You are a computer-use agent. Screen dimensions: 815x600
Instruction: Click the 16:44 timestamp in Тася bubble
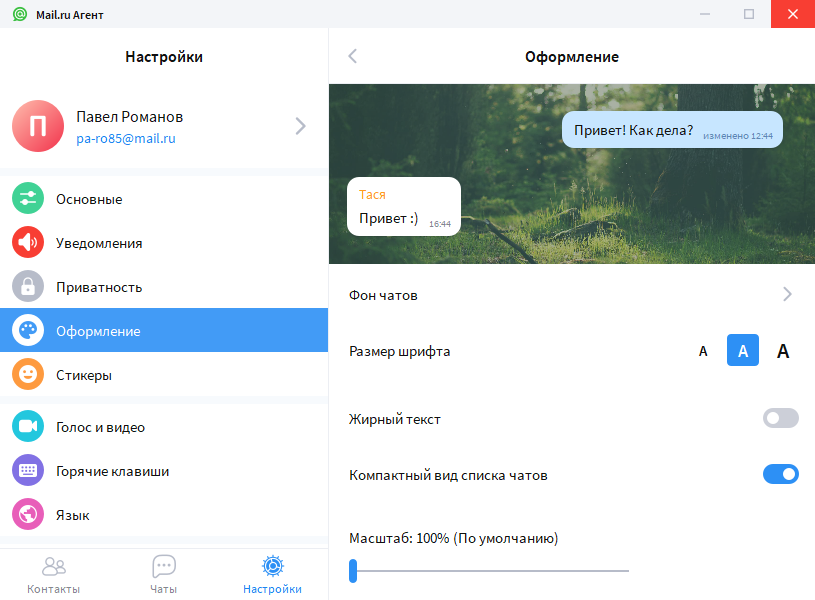[x=440, y=224]
